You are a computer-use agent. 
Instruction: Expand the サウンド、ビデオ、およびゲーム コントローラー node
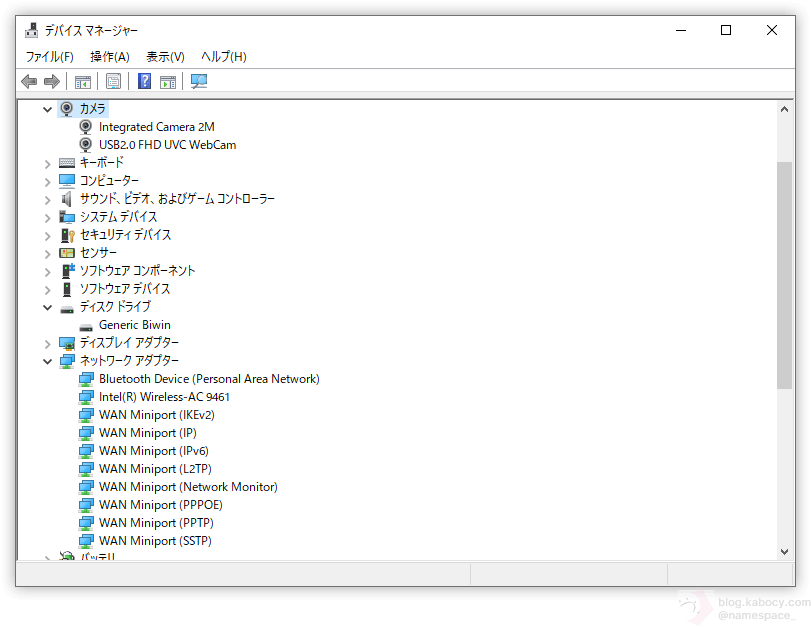(x=47, y=199)
